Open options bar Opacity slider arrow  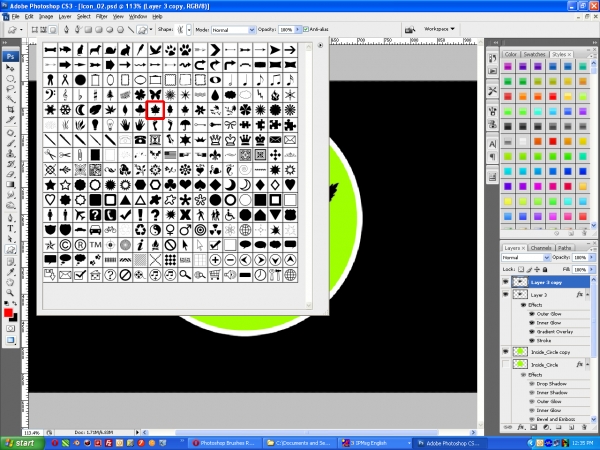[297, 29]
